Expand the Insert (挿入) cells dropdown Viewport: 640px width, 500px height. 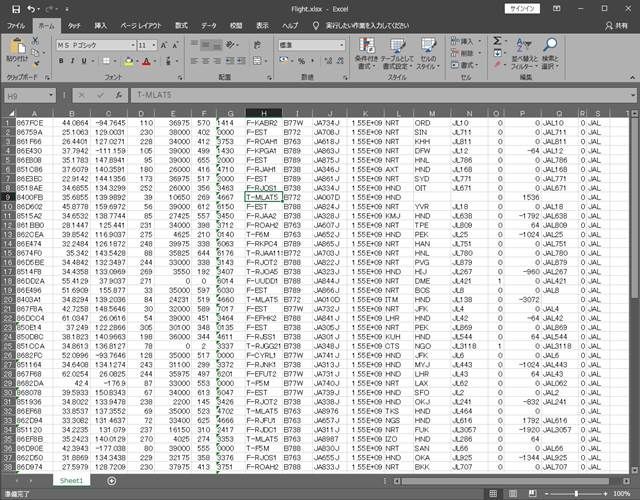[480, 41]
